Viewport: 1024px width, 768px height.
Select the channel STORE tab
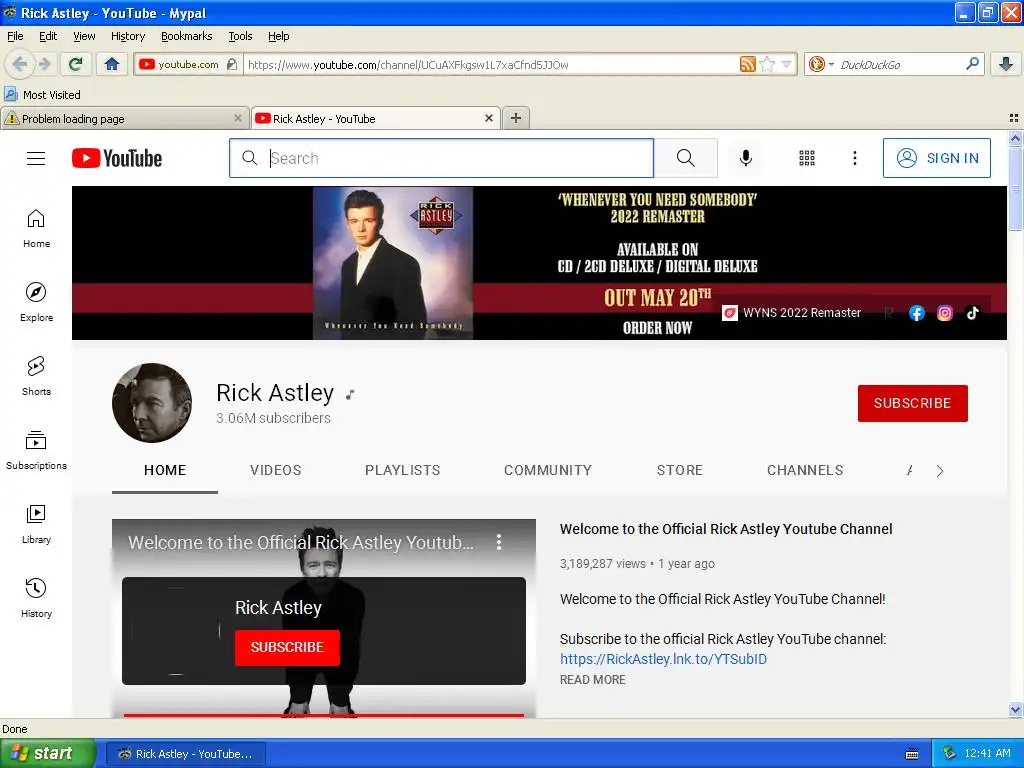click(x=680, y=470)
